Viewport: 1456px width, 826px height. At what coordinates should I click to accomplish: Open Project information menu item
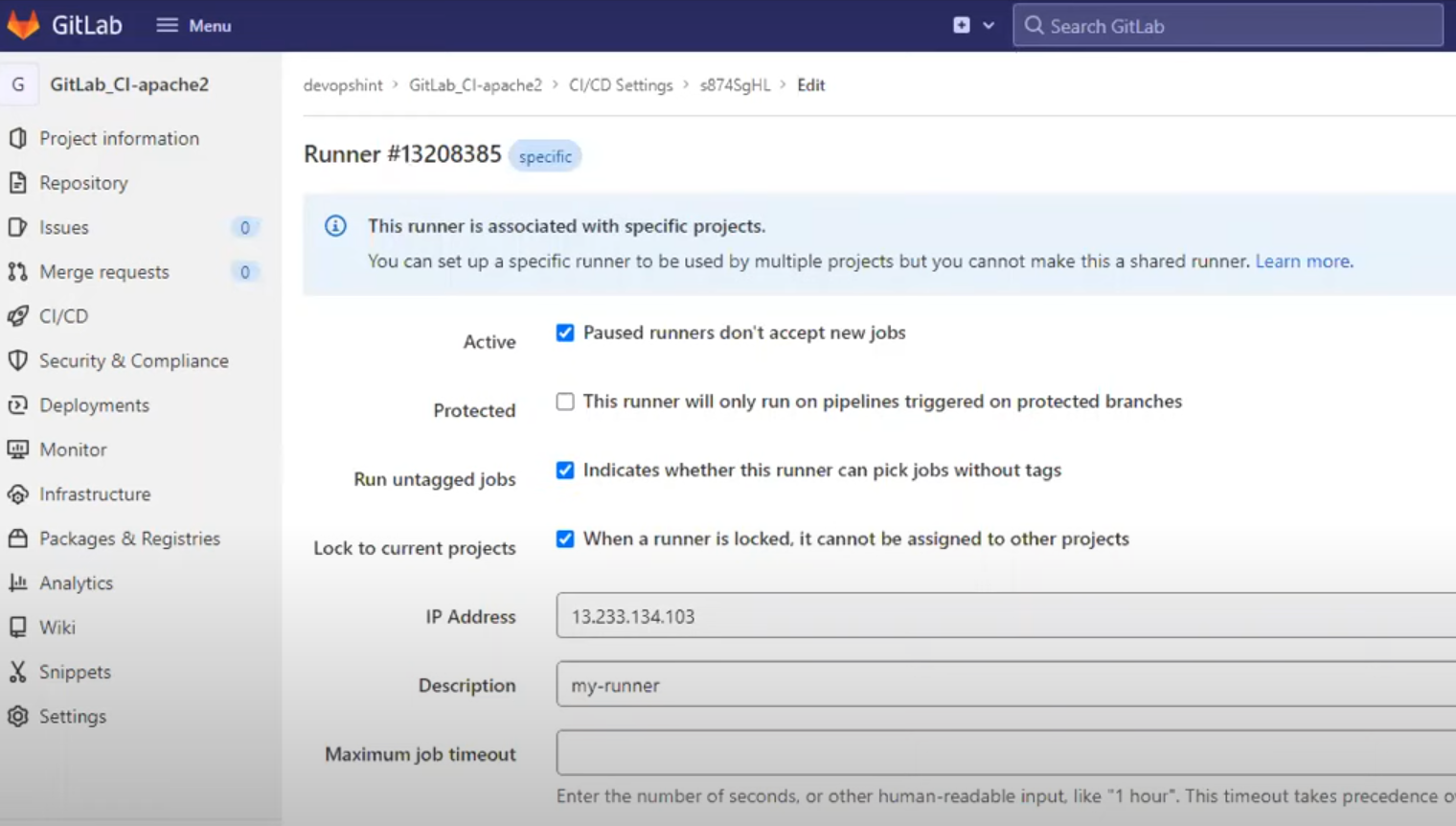click(120, 138)
